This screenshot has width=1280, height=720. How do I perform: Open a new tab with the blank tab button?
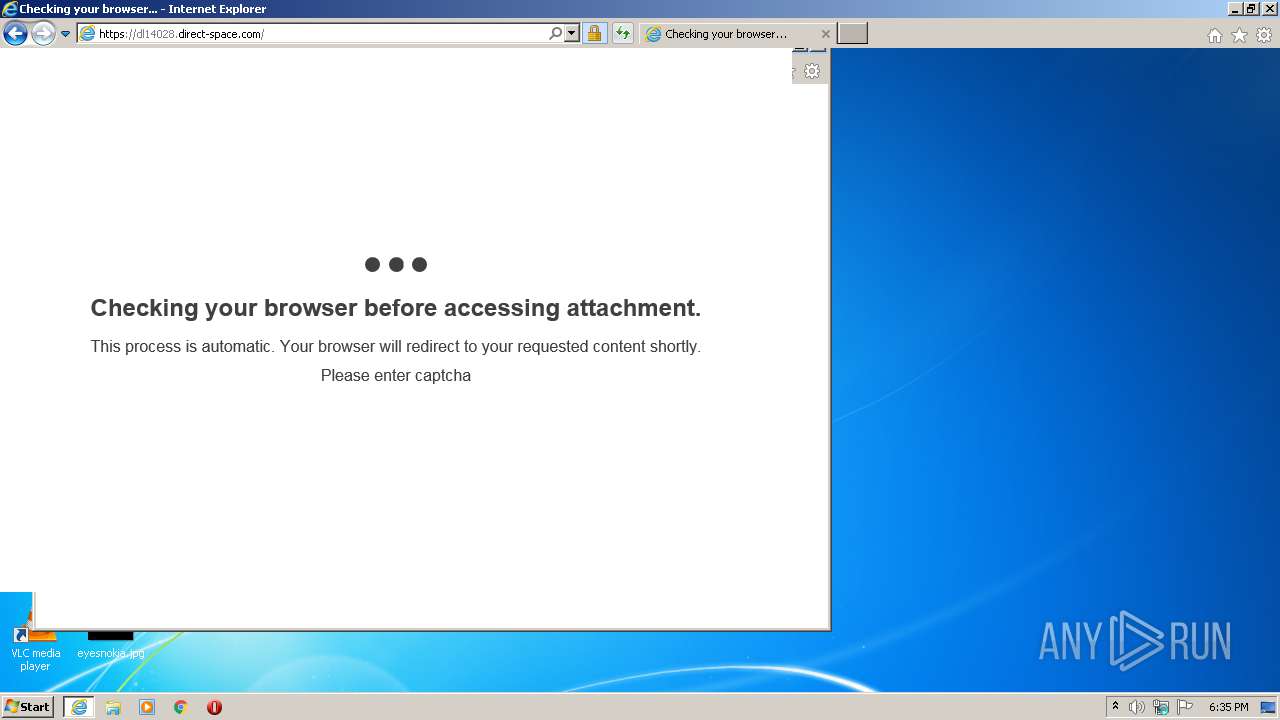[852, 34]
